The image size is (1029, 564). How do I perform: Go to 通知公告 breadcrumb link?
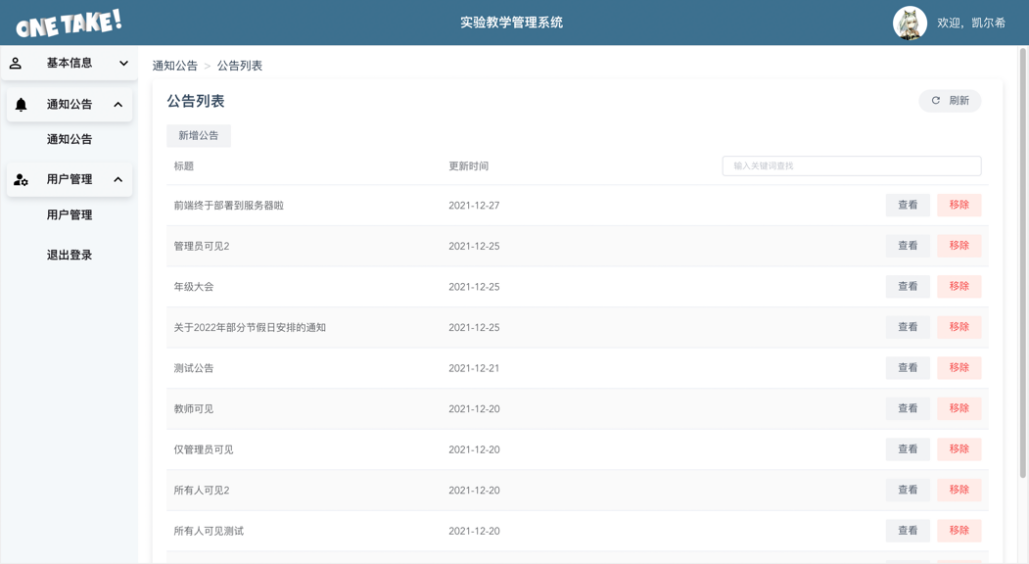(175, 66)
